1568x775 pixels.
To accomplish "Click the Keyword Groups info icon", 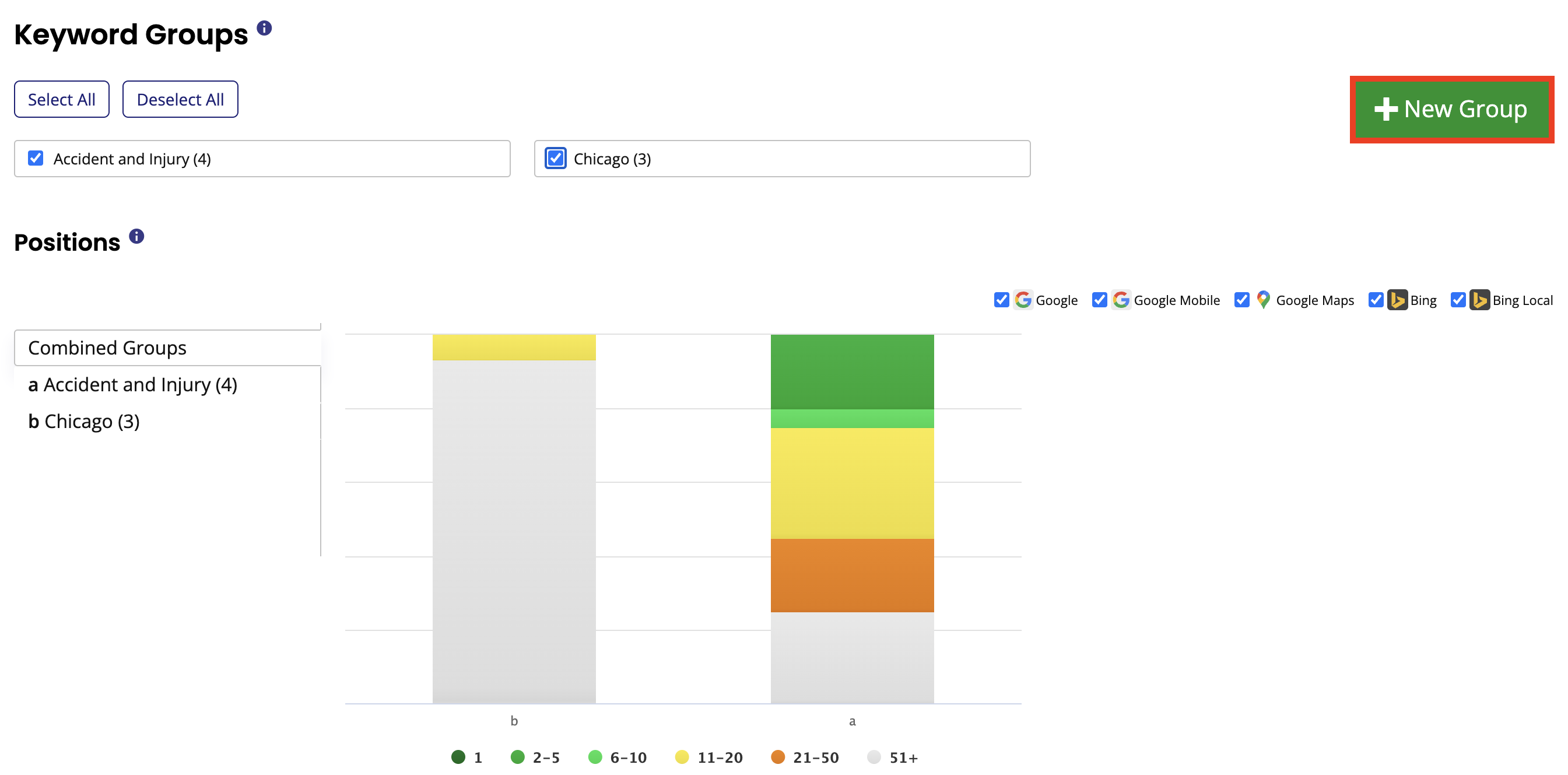I will click(x=264, y=28).
